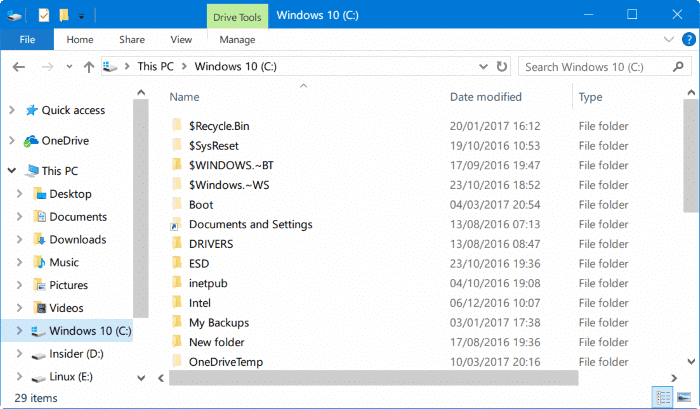Expand the Desktop tree node
The height and width of the screenshot is (409, 700).
coord(19,193)
